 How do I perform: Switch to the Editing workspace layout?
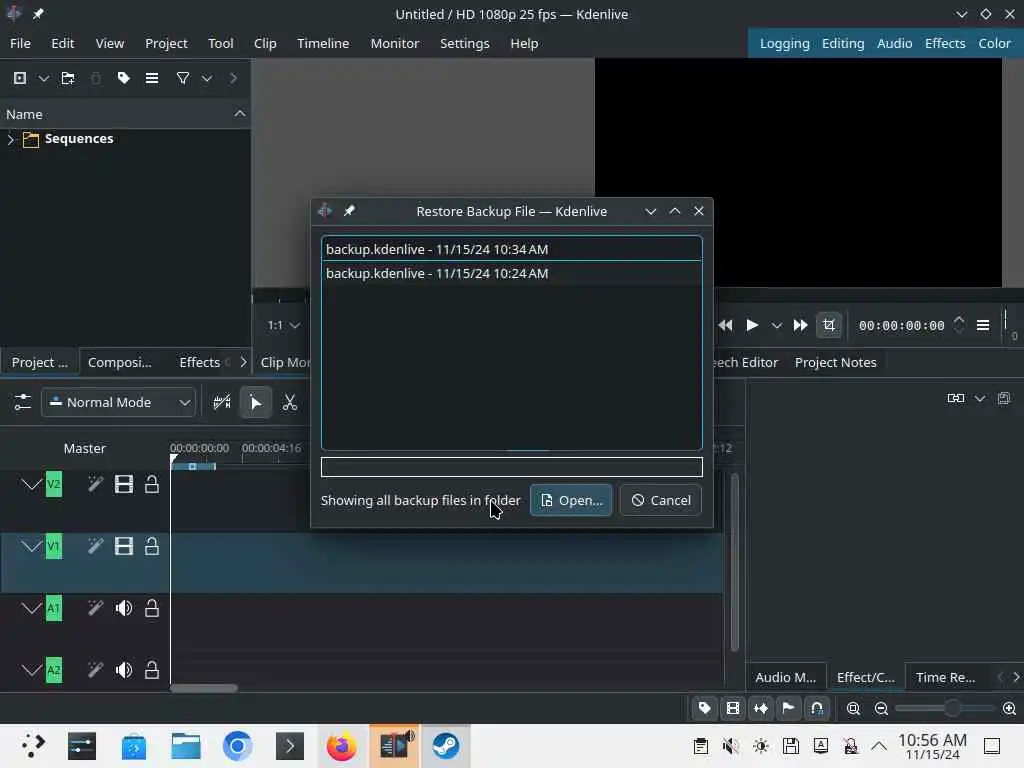click(x=842, y=43)
